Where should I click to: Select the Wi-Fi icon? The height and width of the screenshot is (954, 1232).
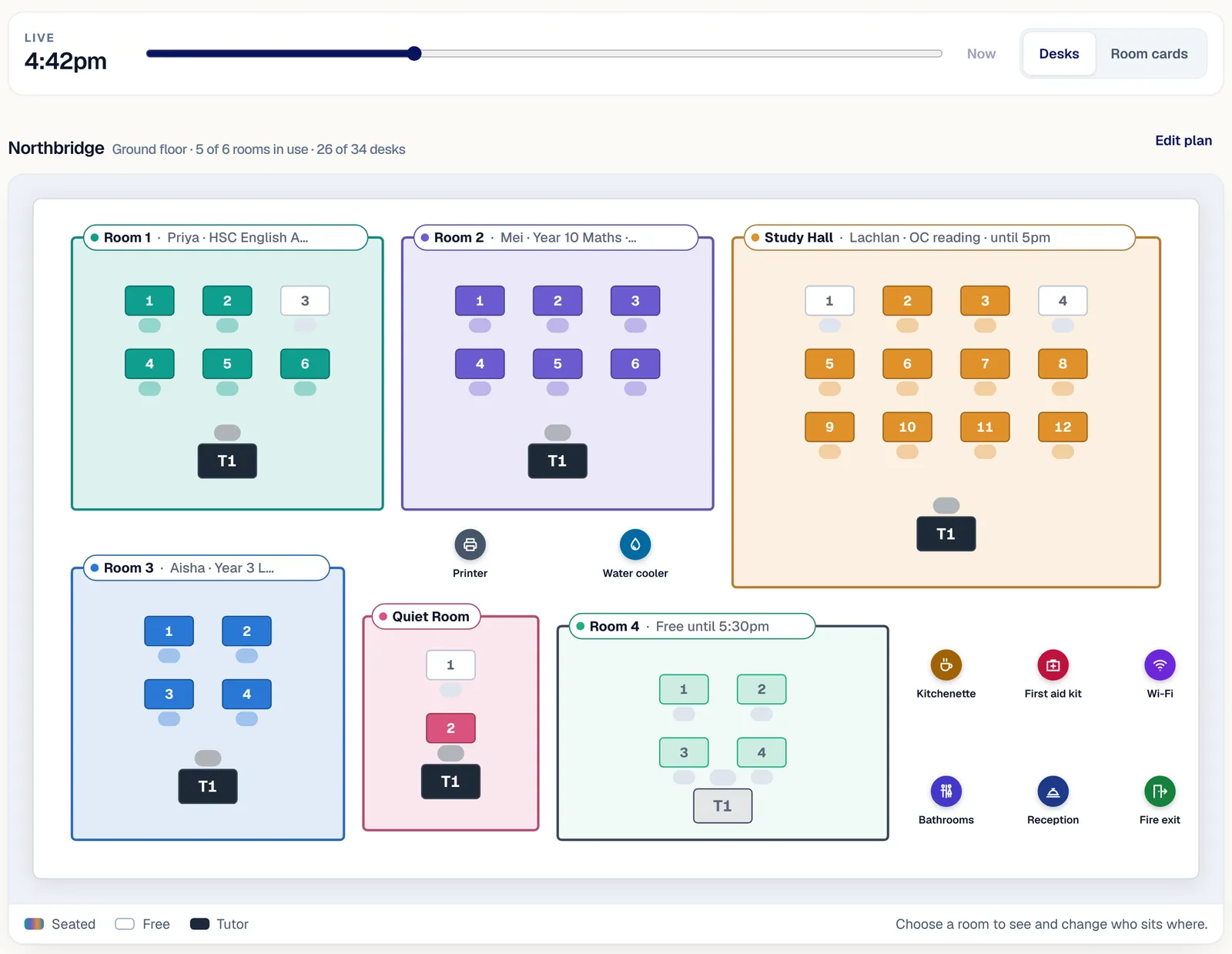pyautogui.click(x=1160, y=665)
